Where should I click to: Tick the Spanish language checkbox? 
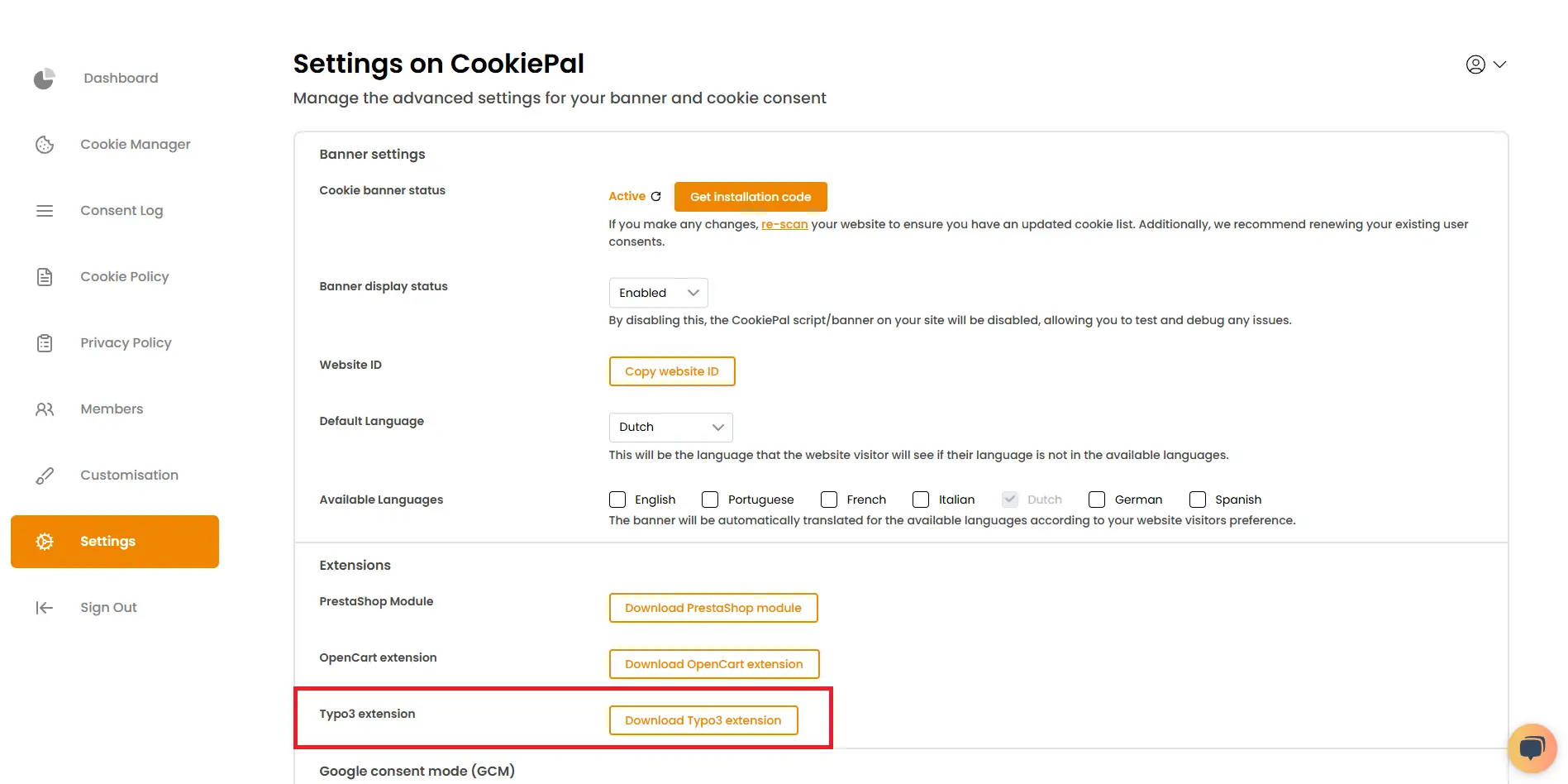[x=1198, y=500]
